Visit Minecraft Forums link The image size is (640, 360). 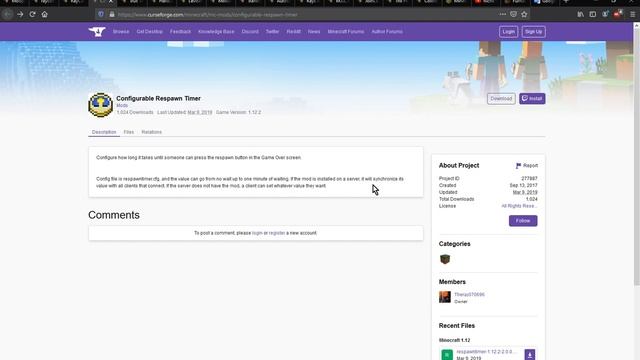[x=346, y=31]
